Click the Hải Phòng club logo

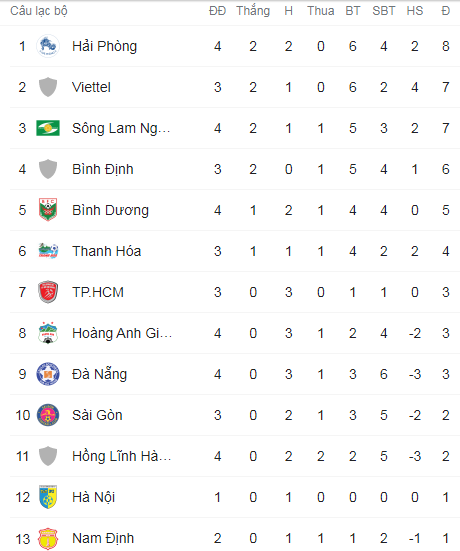click(x=48, y=46)
